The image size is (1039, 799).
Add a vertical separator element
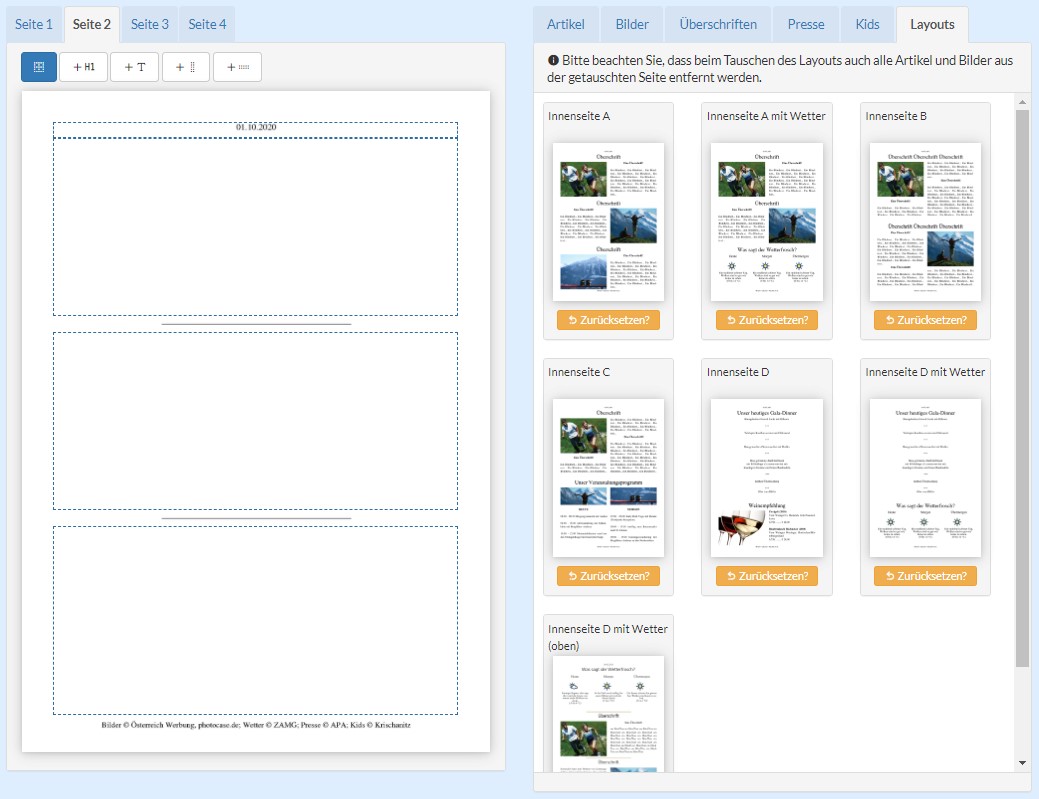click(x=186, y=67)
